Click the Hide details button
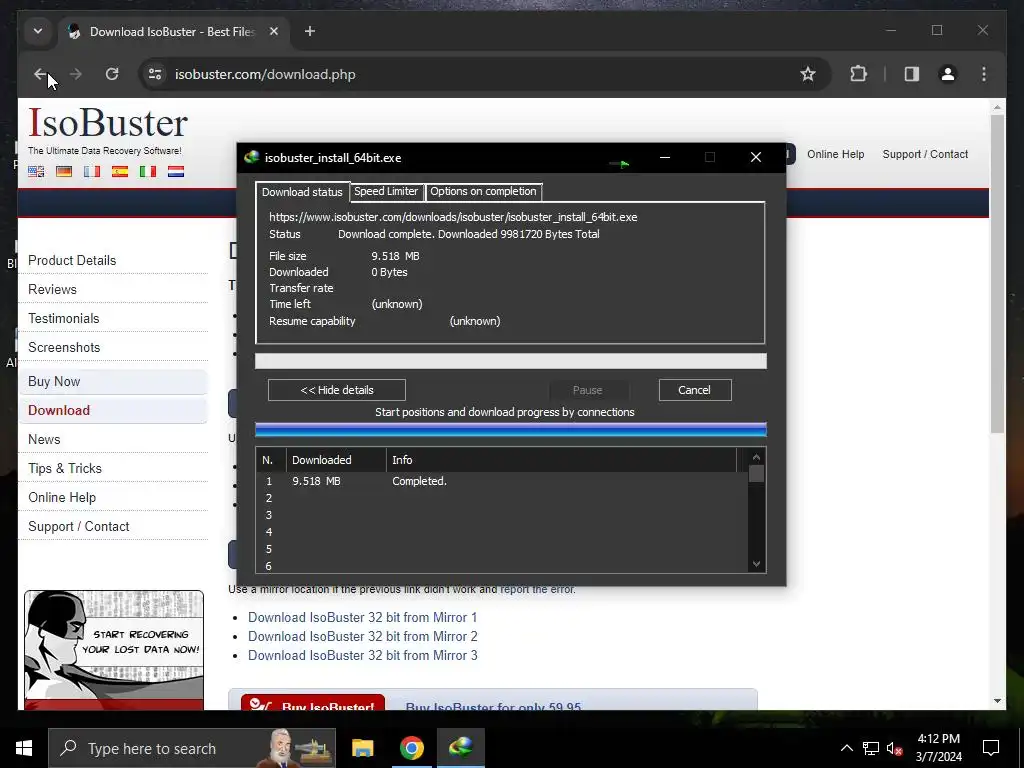This screenshot has width=1024, height=768. 336,390
